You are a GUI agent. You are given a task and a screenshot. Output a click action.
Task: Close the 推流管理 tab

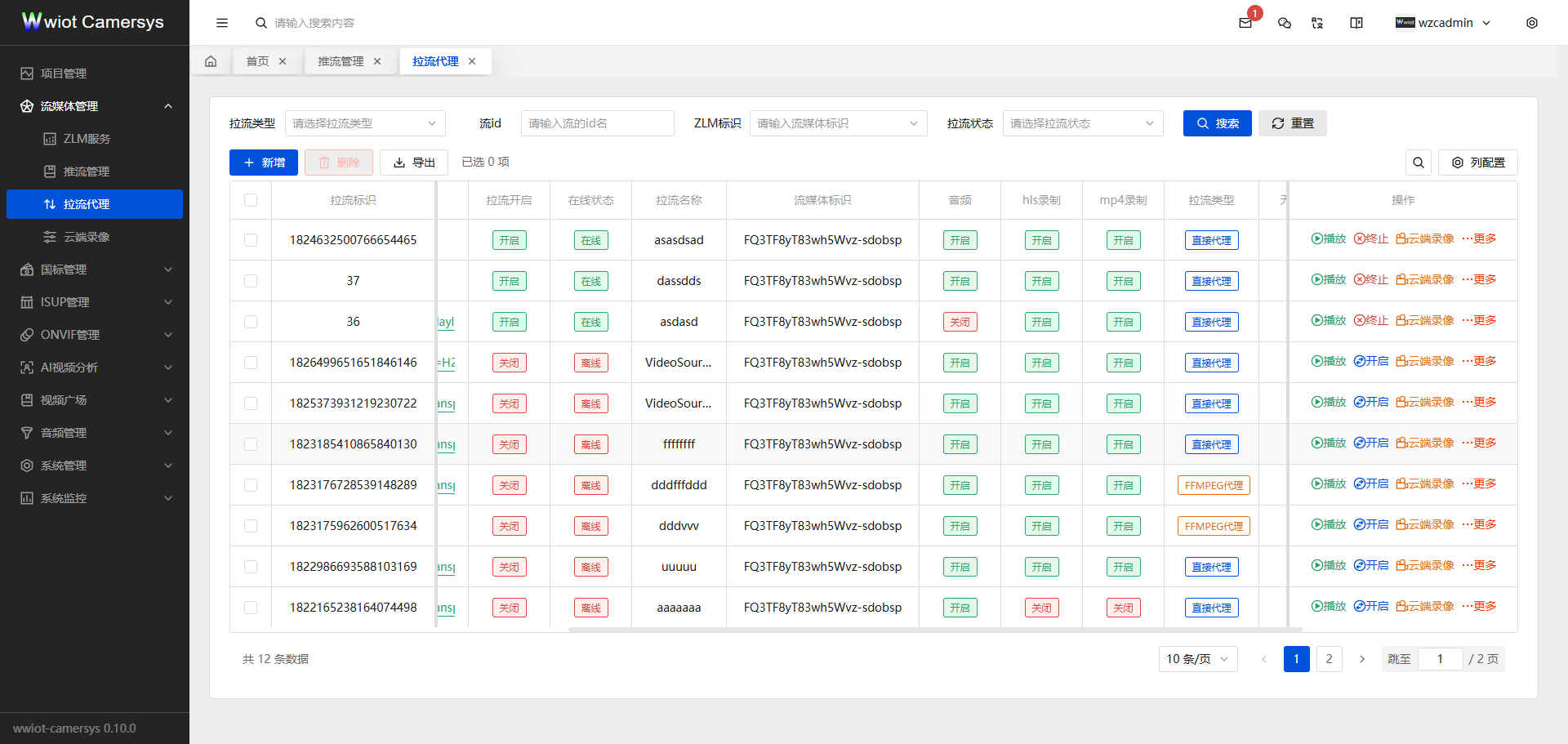377,61
